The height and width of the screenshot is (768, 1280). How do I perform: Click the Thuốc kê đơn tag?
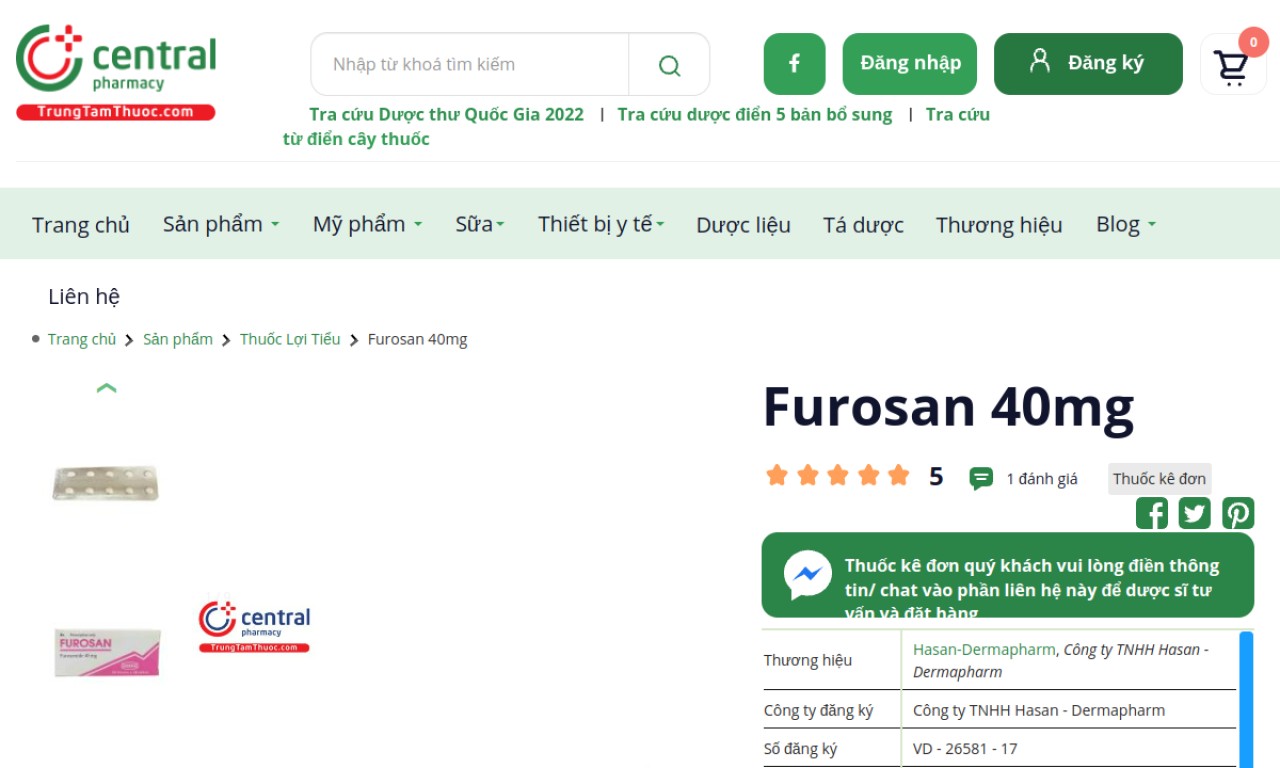(x=1160, y=479)
